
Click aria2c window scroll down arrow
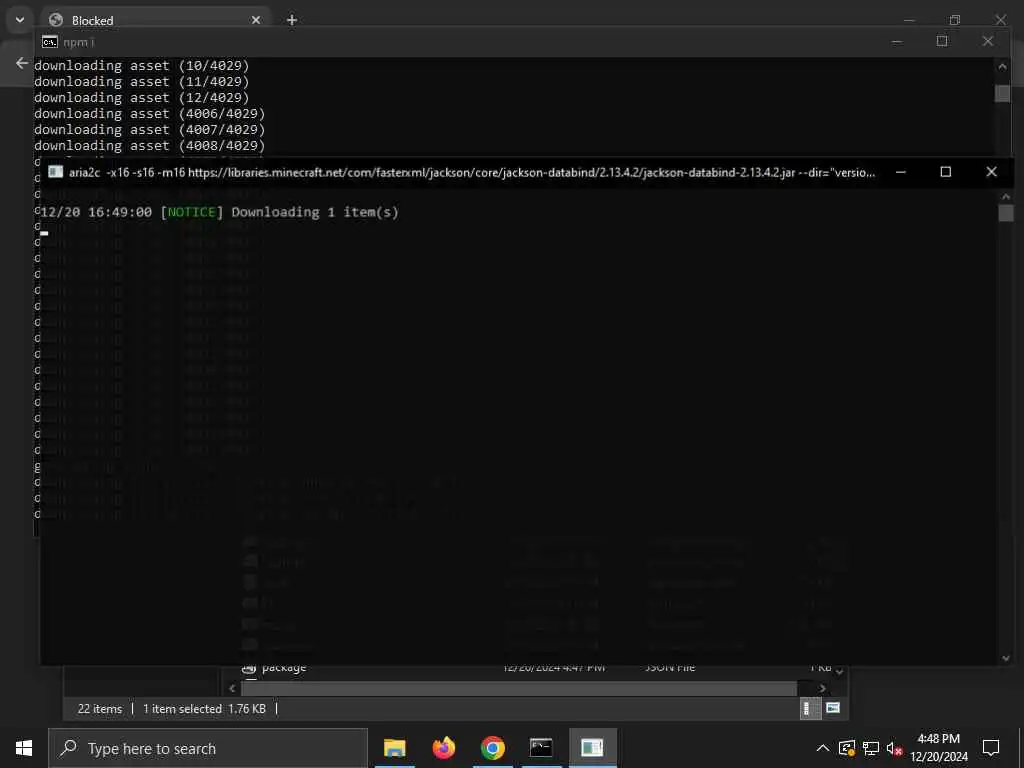1006,658
